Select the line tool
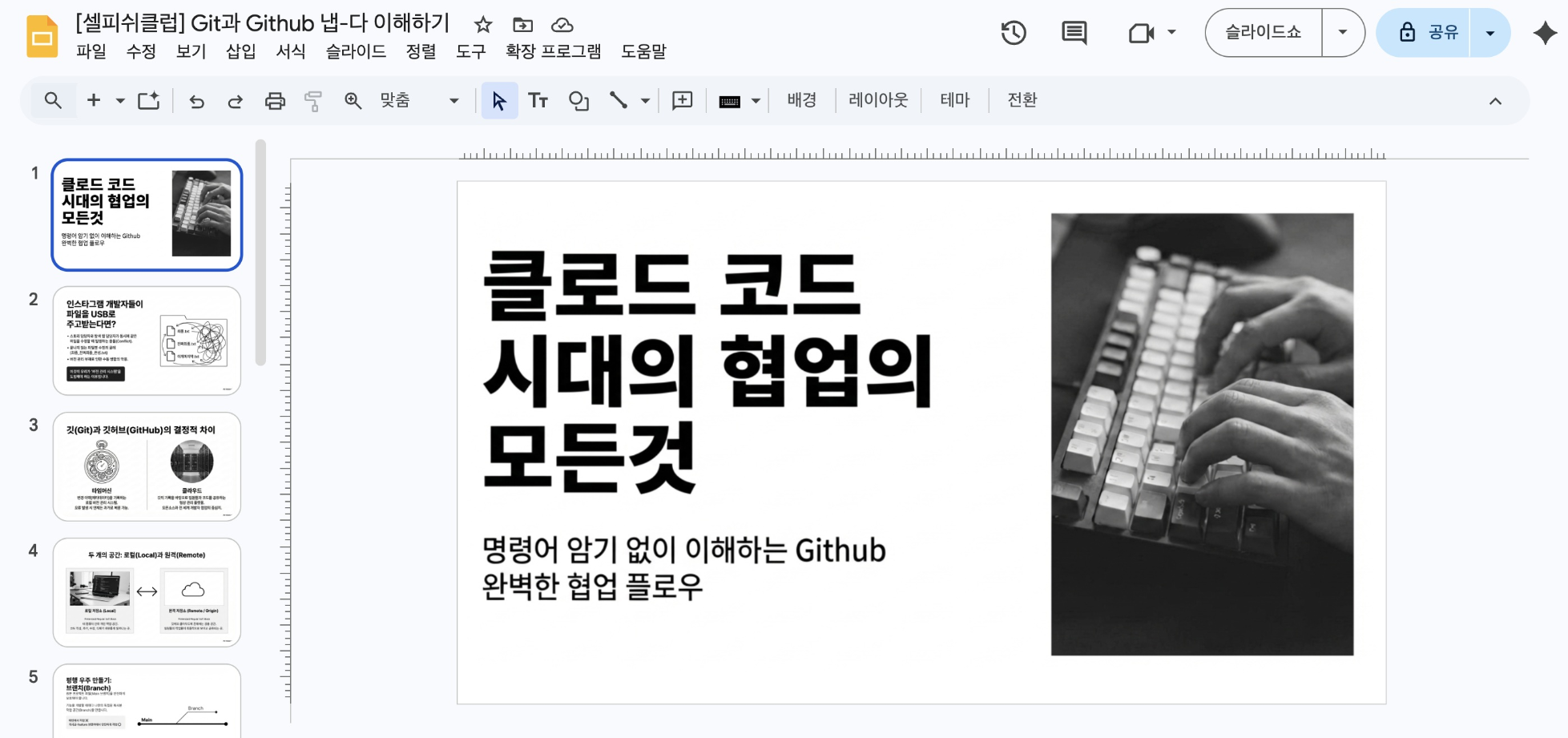 tap(618, 100)
